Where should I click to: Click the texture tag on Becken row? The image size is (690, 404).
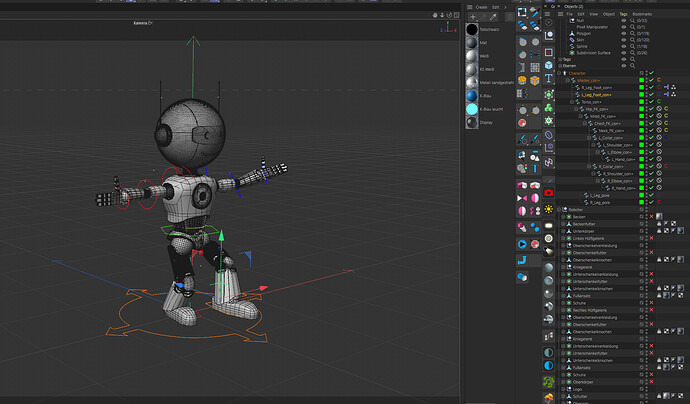tap(659, 217)
